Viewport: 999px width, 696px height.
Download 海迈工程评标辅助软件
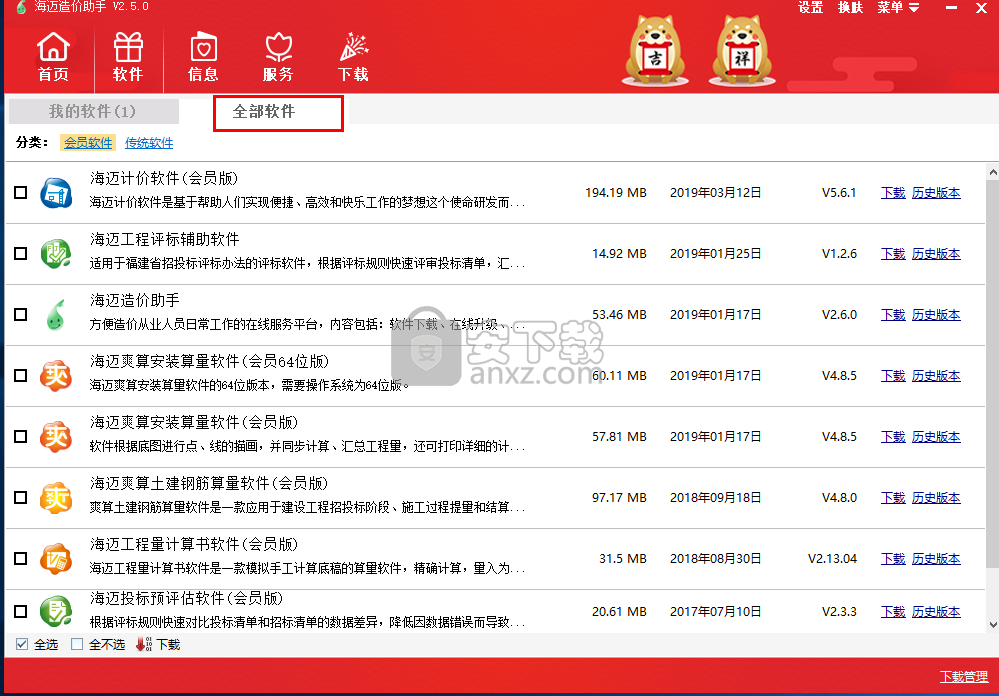pos(893,254)
